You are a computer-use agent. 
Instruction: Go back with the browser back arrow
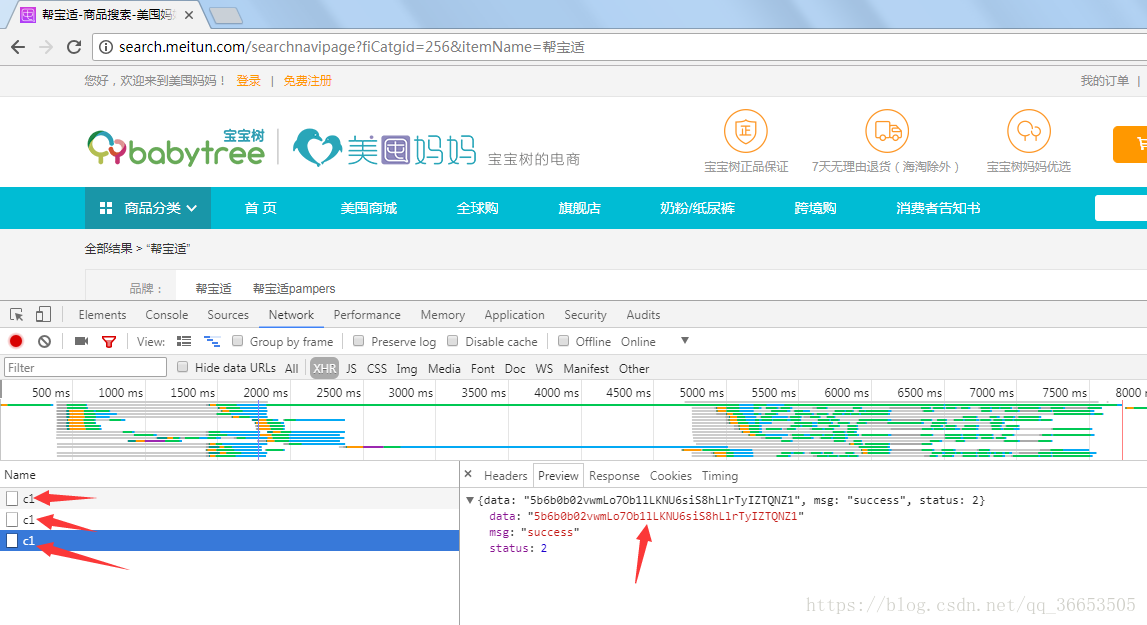click(18, 47)
